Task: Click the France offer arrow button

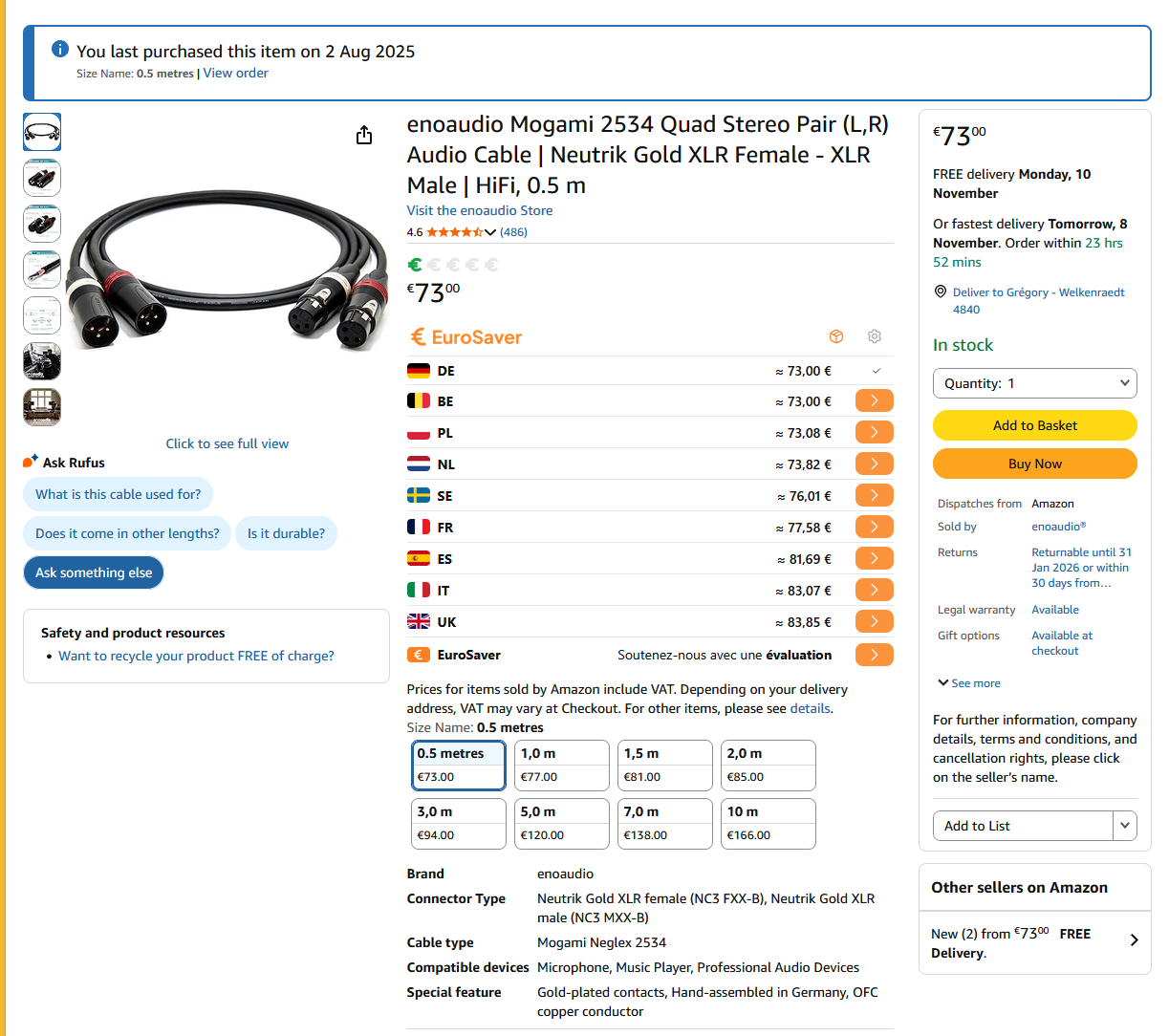Action: point(874,528)
